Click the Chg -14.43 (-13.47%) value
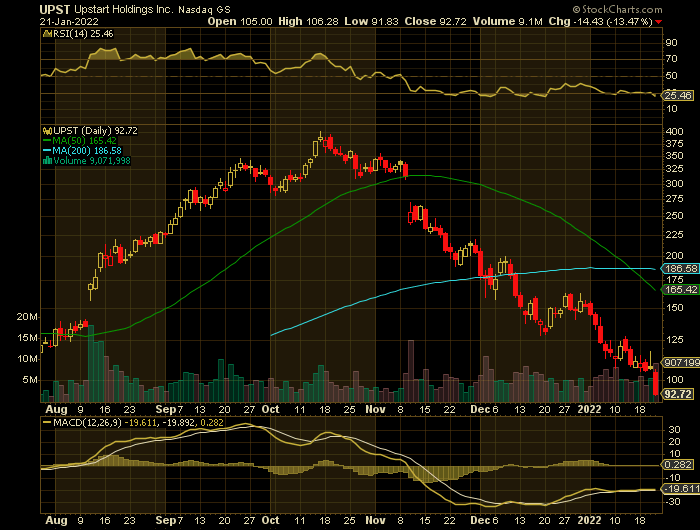 (x=600, y=21)
